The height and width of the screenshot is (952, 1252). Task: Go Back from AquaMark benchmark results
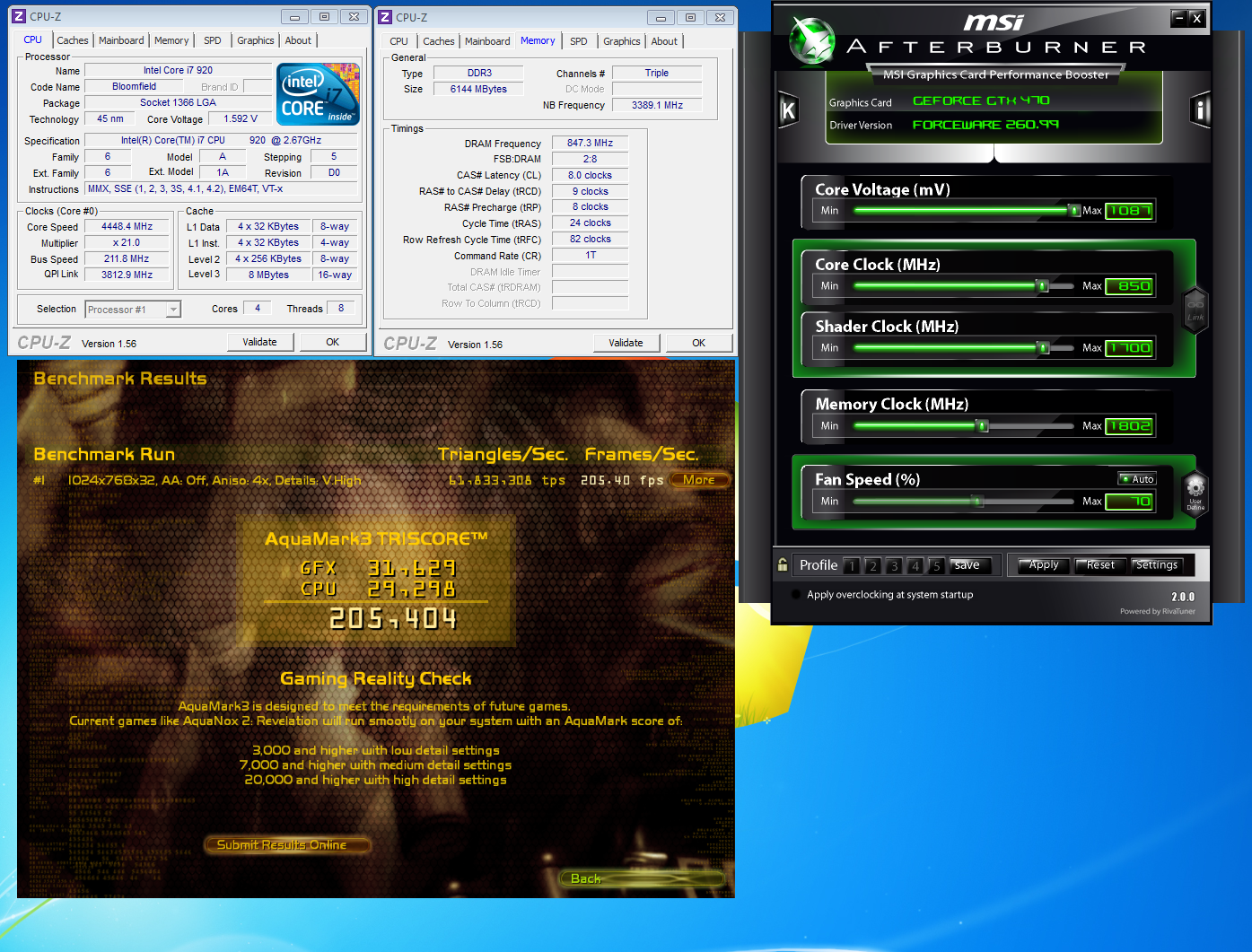(641, 878)
